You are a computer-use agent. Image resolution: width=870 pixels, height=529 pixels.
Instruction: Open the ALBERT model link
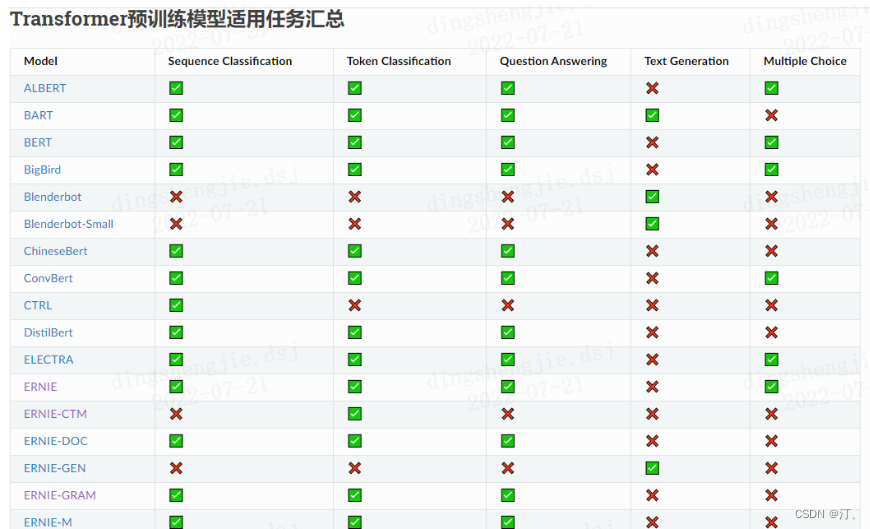tap(44, 88)
